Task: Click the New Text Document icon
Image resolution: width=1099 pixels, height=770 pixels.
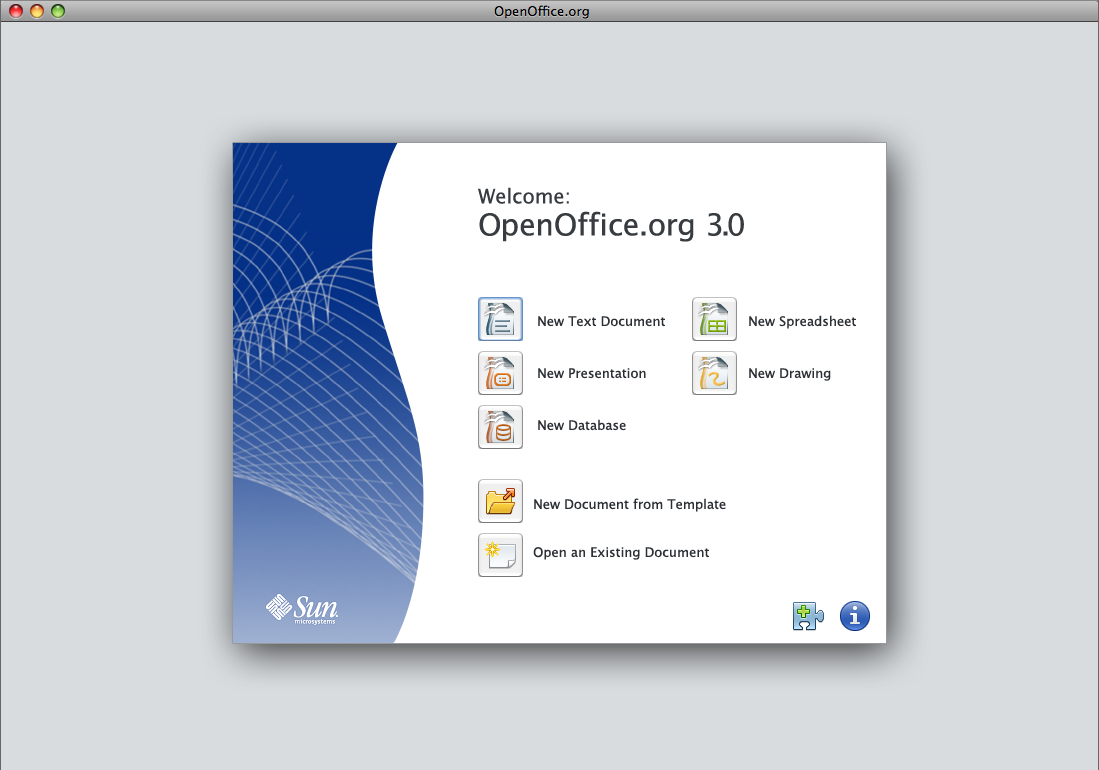Action: pos(500,320)
